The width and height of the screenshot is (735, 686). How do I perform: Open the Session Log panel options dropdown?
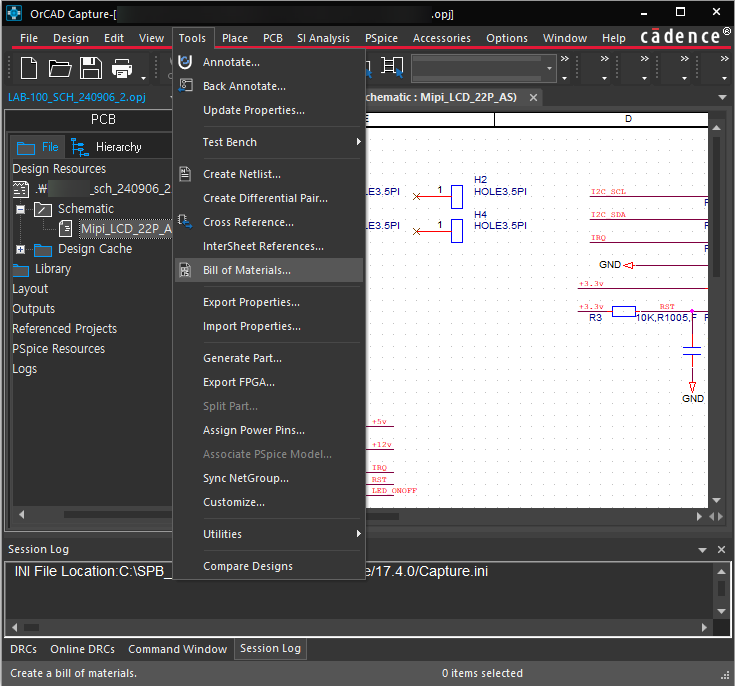702,550
